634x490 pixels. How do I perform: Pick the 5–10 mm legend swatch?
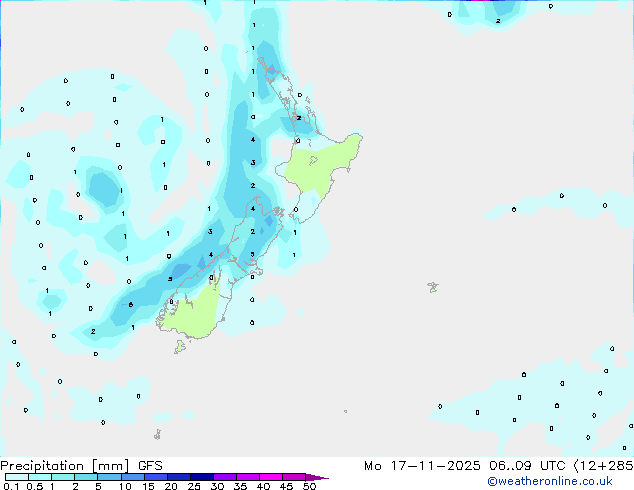click(109, 477)
